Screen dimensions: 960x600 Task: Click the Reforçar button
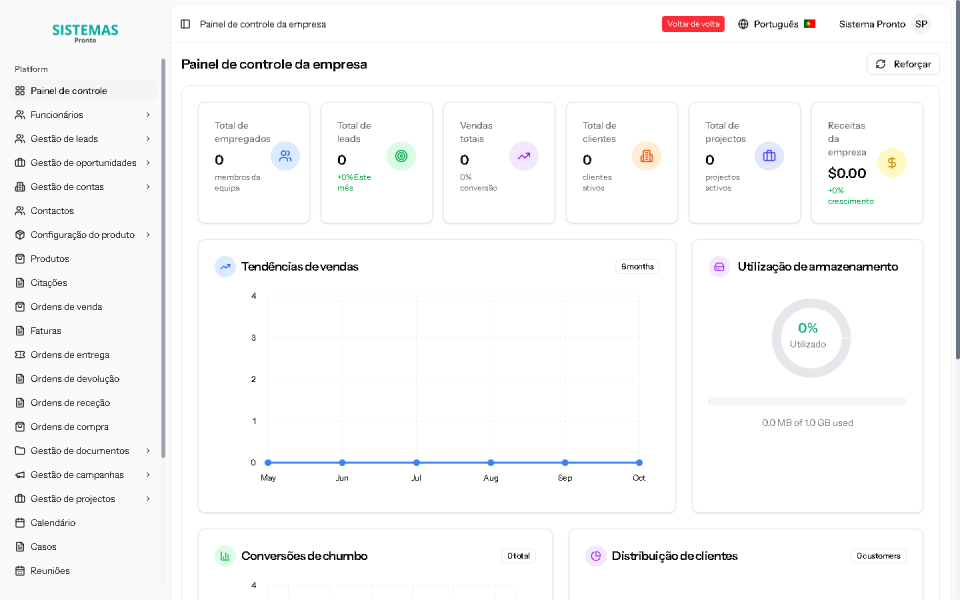click(x=902, y=63)
